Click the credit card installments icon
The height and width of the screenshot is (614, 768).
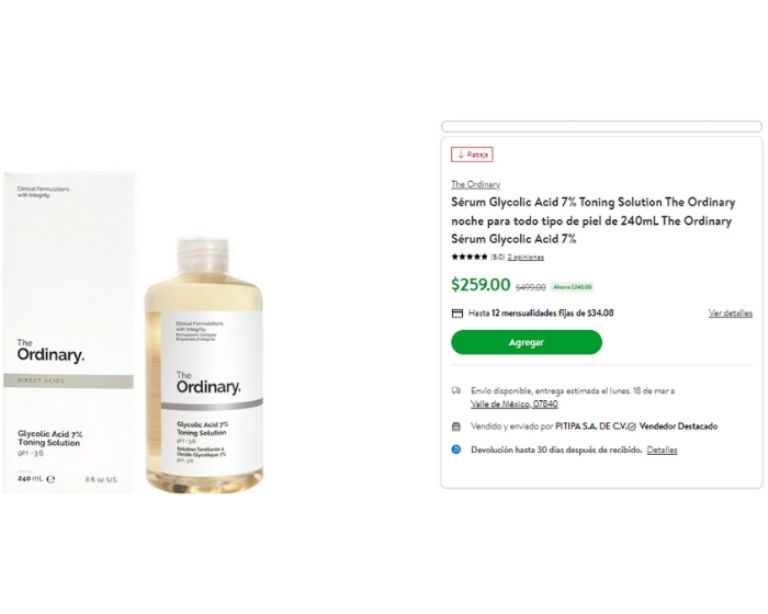pos(457,313)
